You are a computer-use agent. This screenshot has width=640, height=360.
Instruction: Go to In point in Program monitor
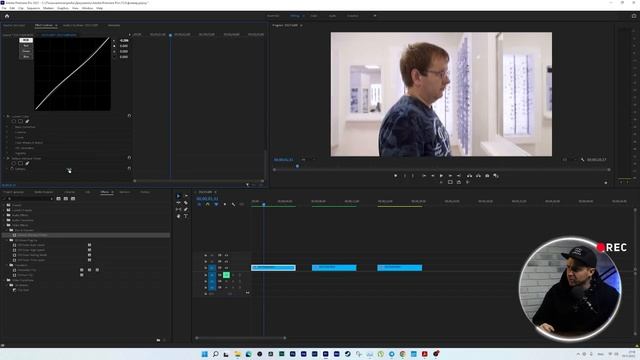[x=424, y=176]
